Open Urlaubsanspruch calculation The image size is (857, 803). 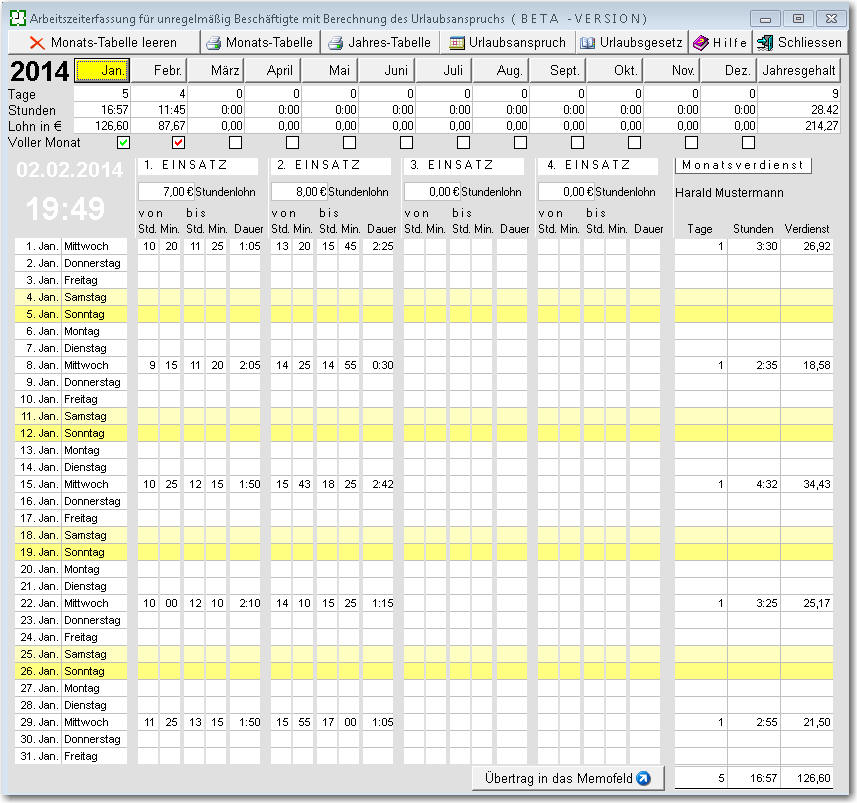point(508,43)
